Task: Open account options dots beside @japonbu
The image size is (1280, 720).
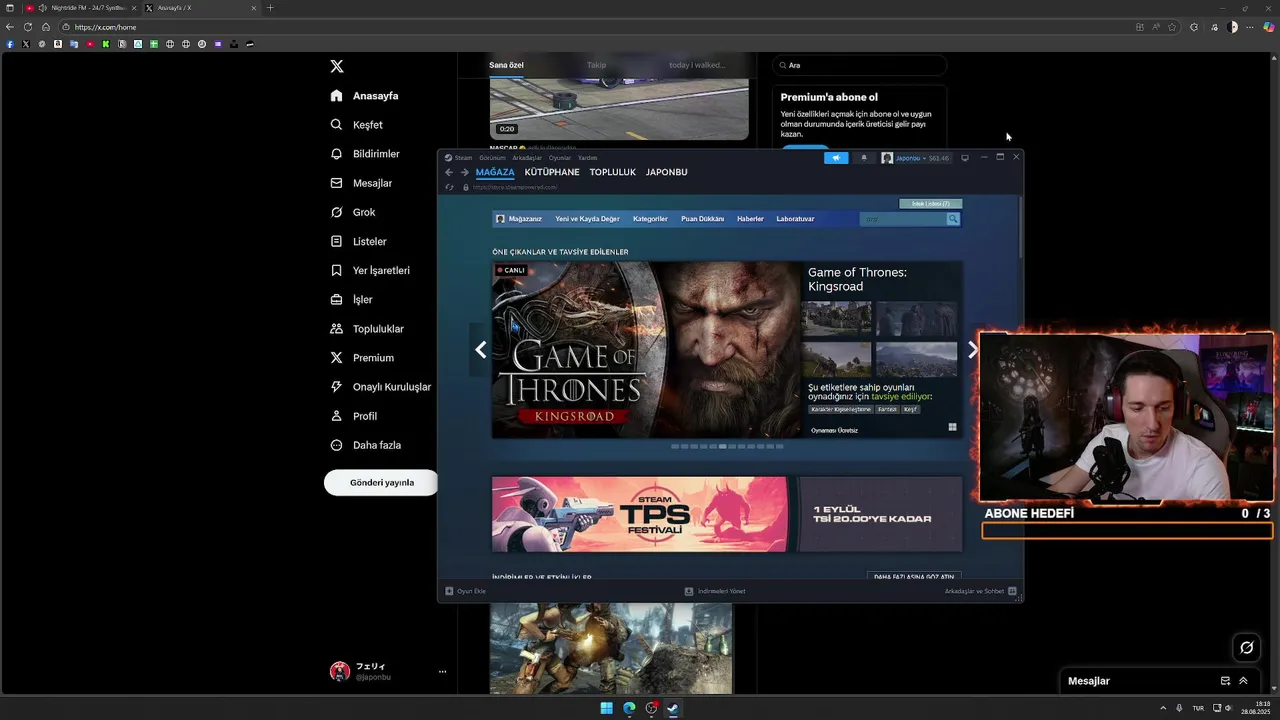Action: (x=442, y=672)
